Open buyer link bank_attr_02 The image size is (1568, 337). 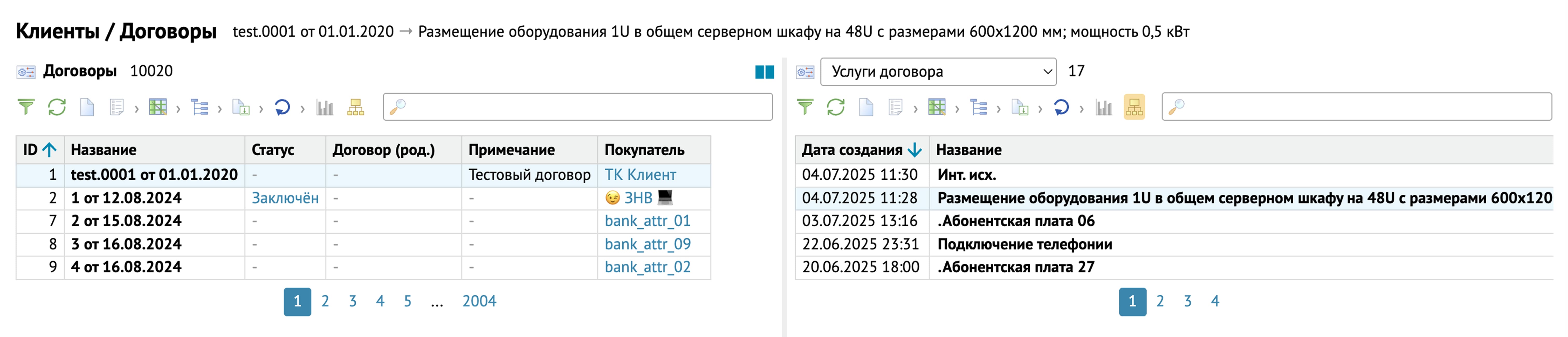click(648, 268)
